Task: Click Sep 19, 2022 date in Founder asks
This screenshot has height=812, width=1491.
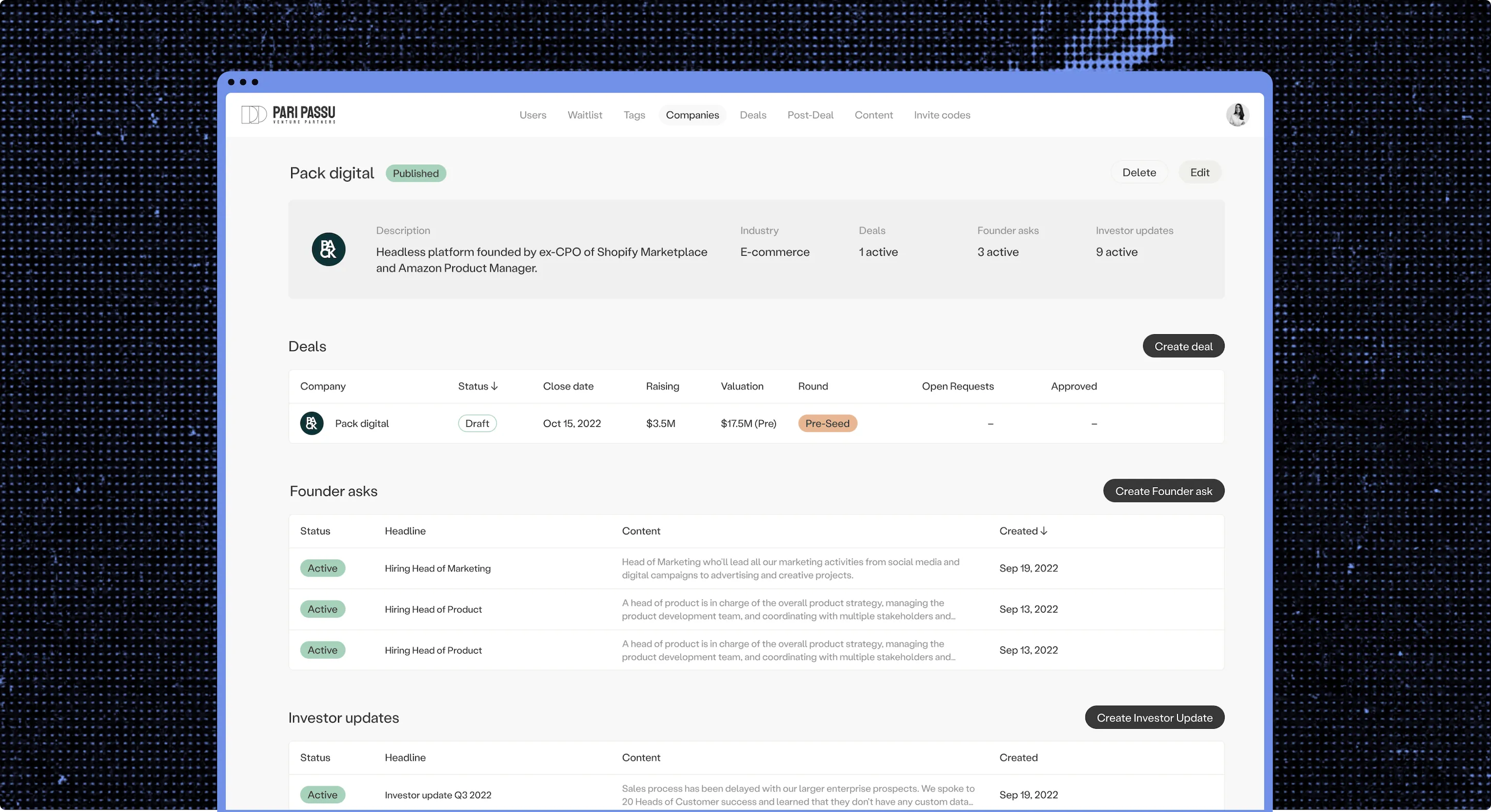Action: coord(1028,569)
